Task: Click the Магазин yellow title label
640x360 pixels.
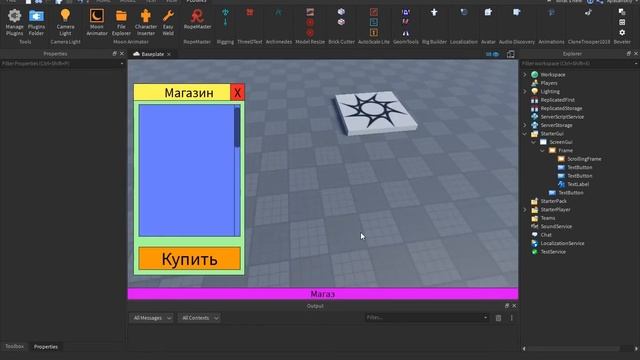Action: pyautogui.click(x=182, y=92)
